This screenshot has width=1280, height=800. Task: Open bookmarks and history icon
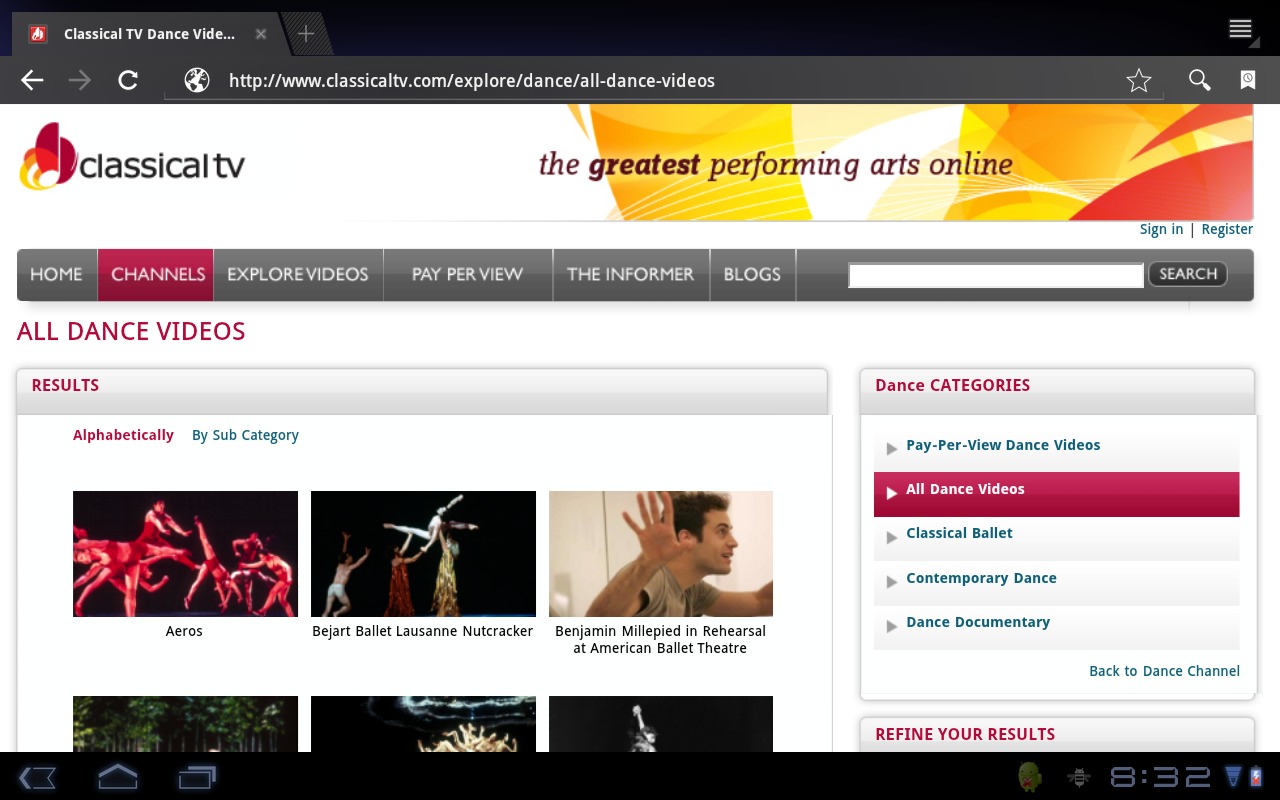[1248, 80]
